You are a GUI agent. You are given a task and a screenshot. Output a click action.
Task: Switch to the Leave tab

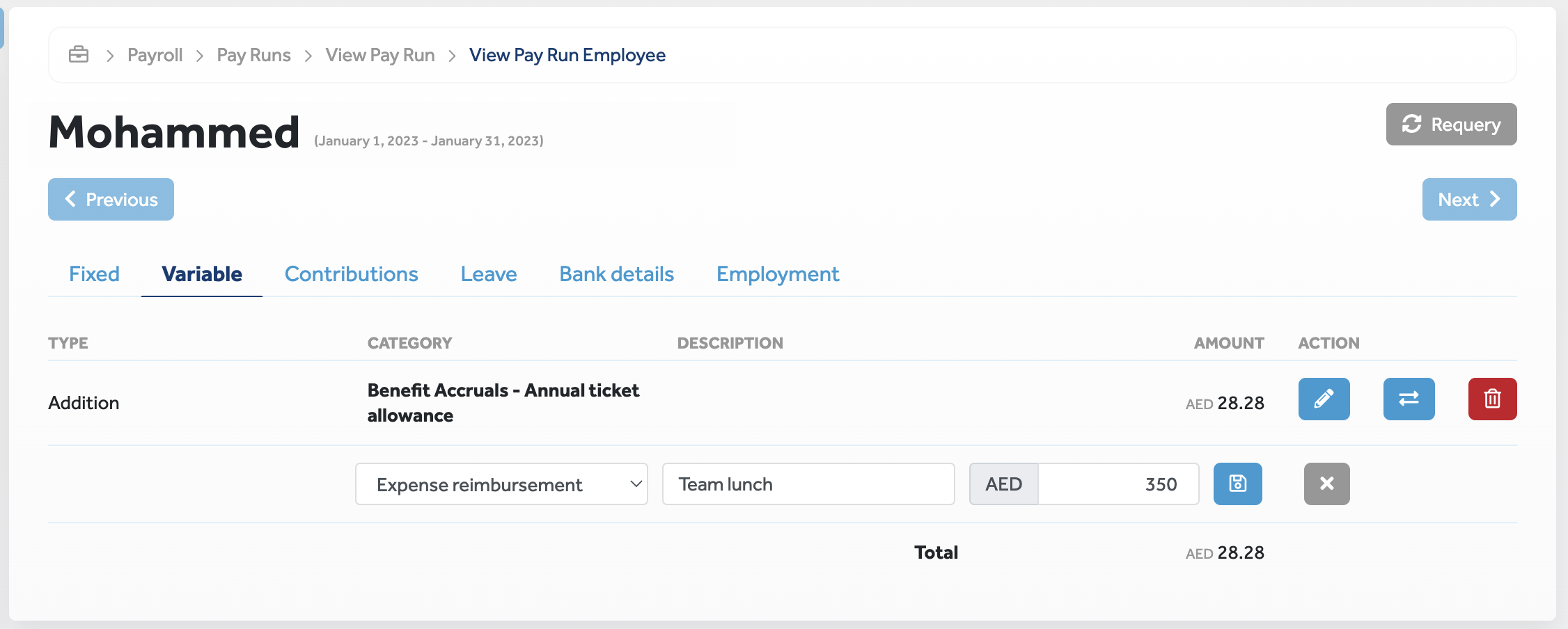[x=489, y=273]
